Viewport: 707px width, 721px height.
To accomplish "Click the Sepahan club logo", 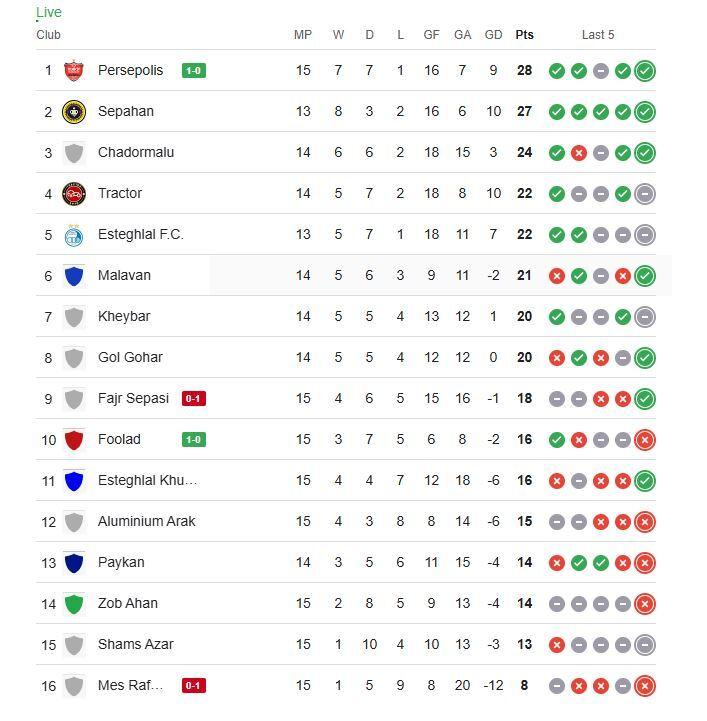I will [x=73, y=112].
